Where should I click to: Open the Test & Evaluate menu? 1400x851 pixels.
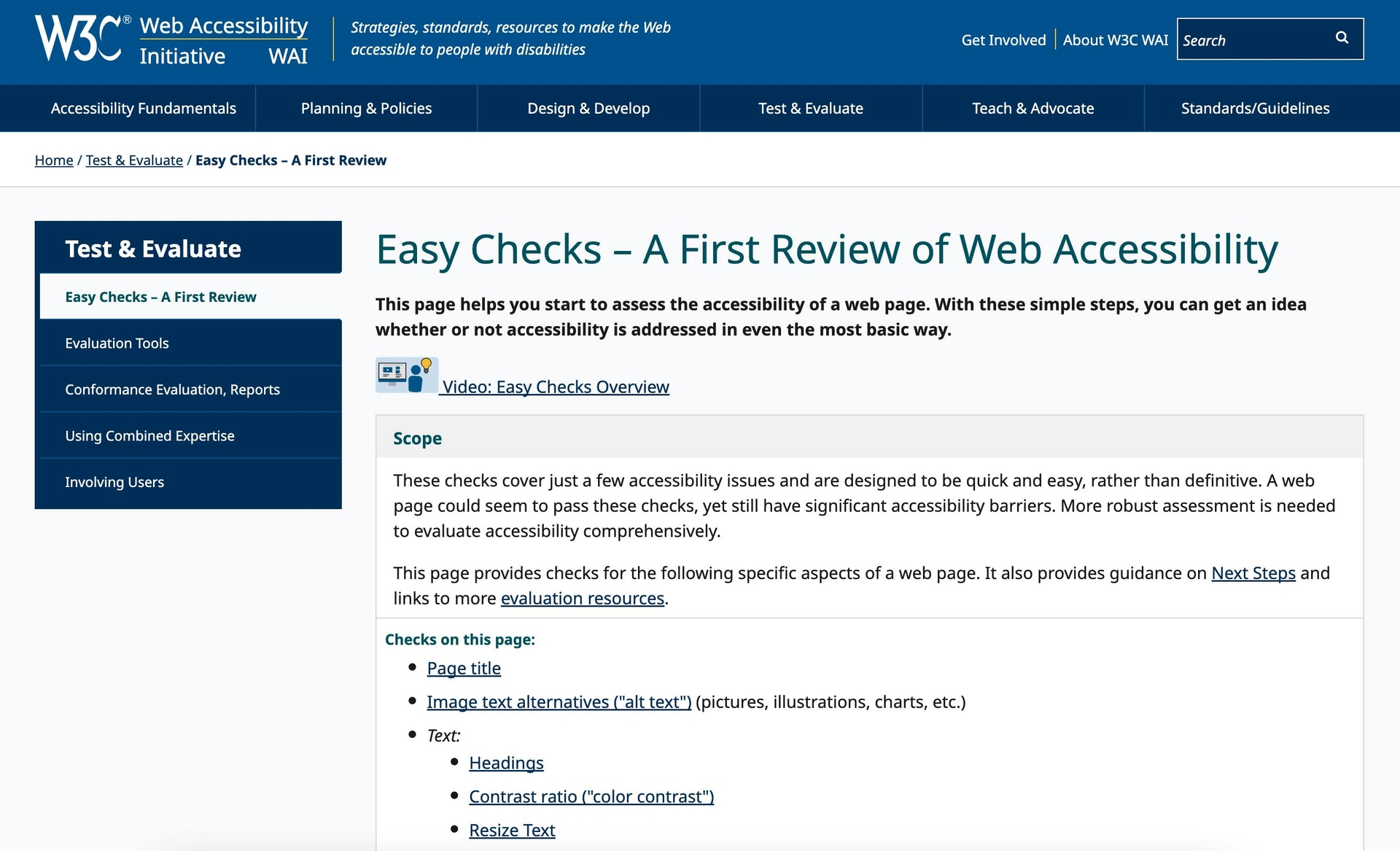pos(811,108)
